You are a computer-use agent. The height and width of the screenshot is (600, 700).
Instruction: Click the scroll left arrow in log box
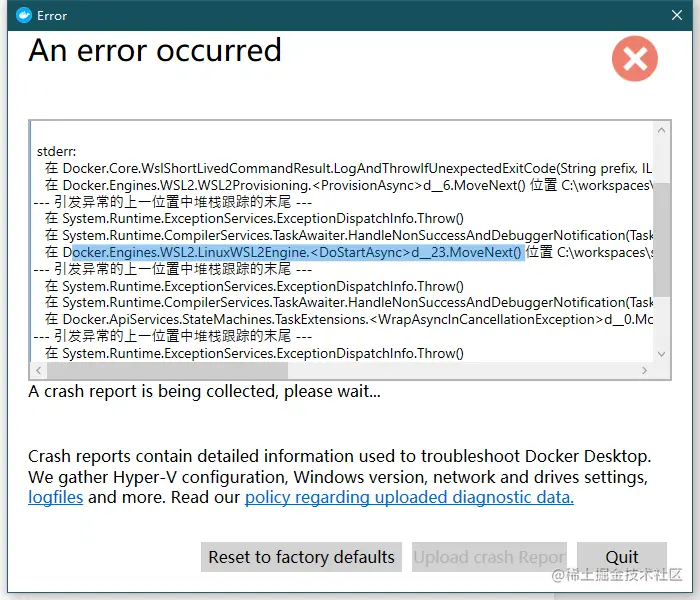tap(39, 370)
